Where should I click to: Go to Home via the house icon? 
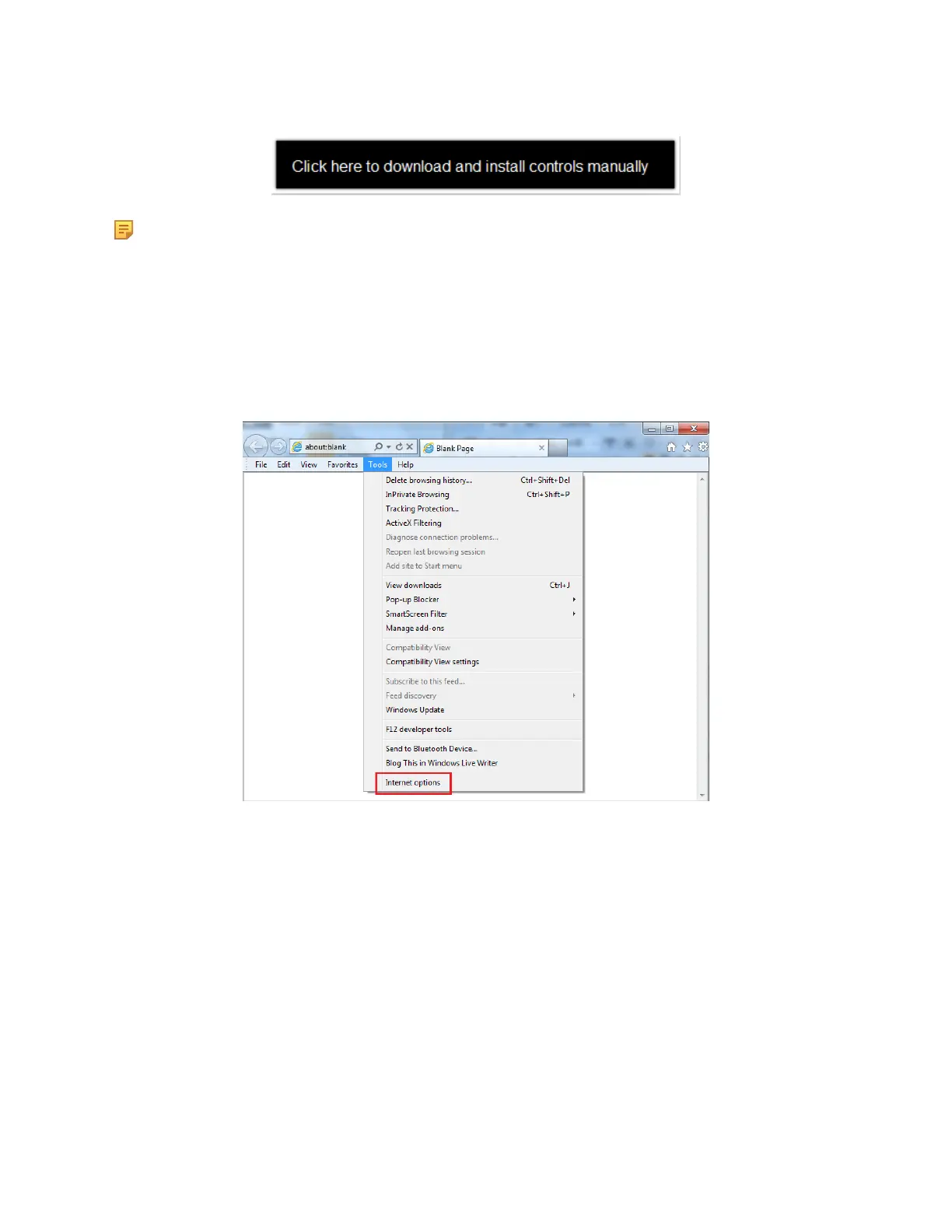(x=671, y=447)
